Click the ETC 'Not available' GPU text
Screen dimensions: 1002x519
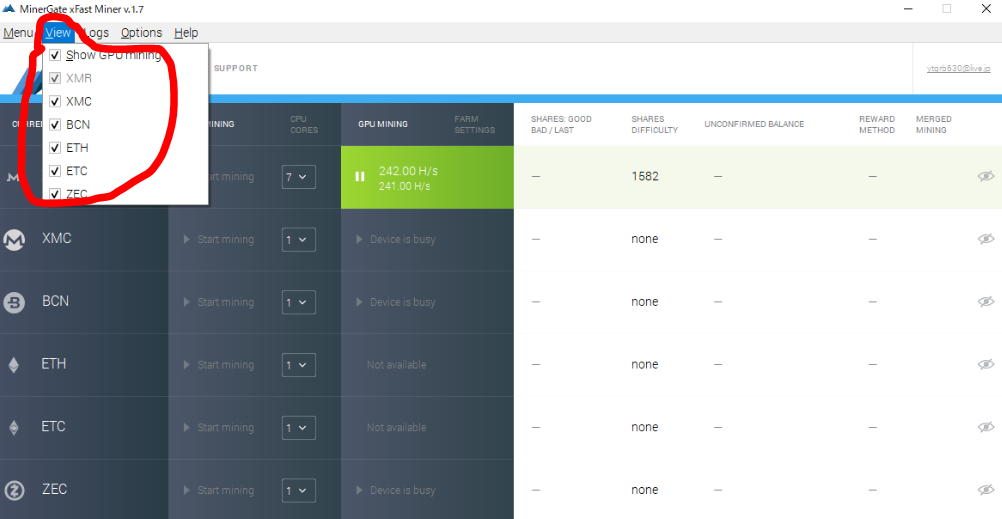click(x=396, y=428)
